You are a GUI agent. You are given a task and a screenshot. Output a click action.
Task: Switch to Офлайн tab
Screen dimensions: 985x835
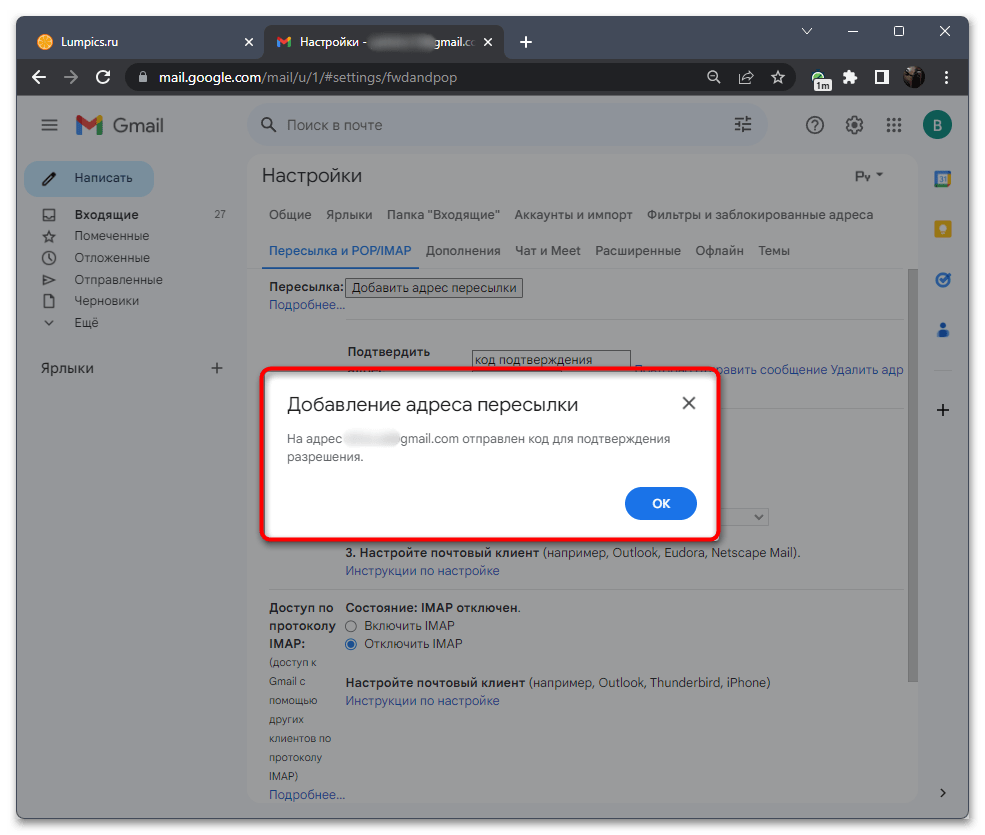(x=719, y=251)
